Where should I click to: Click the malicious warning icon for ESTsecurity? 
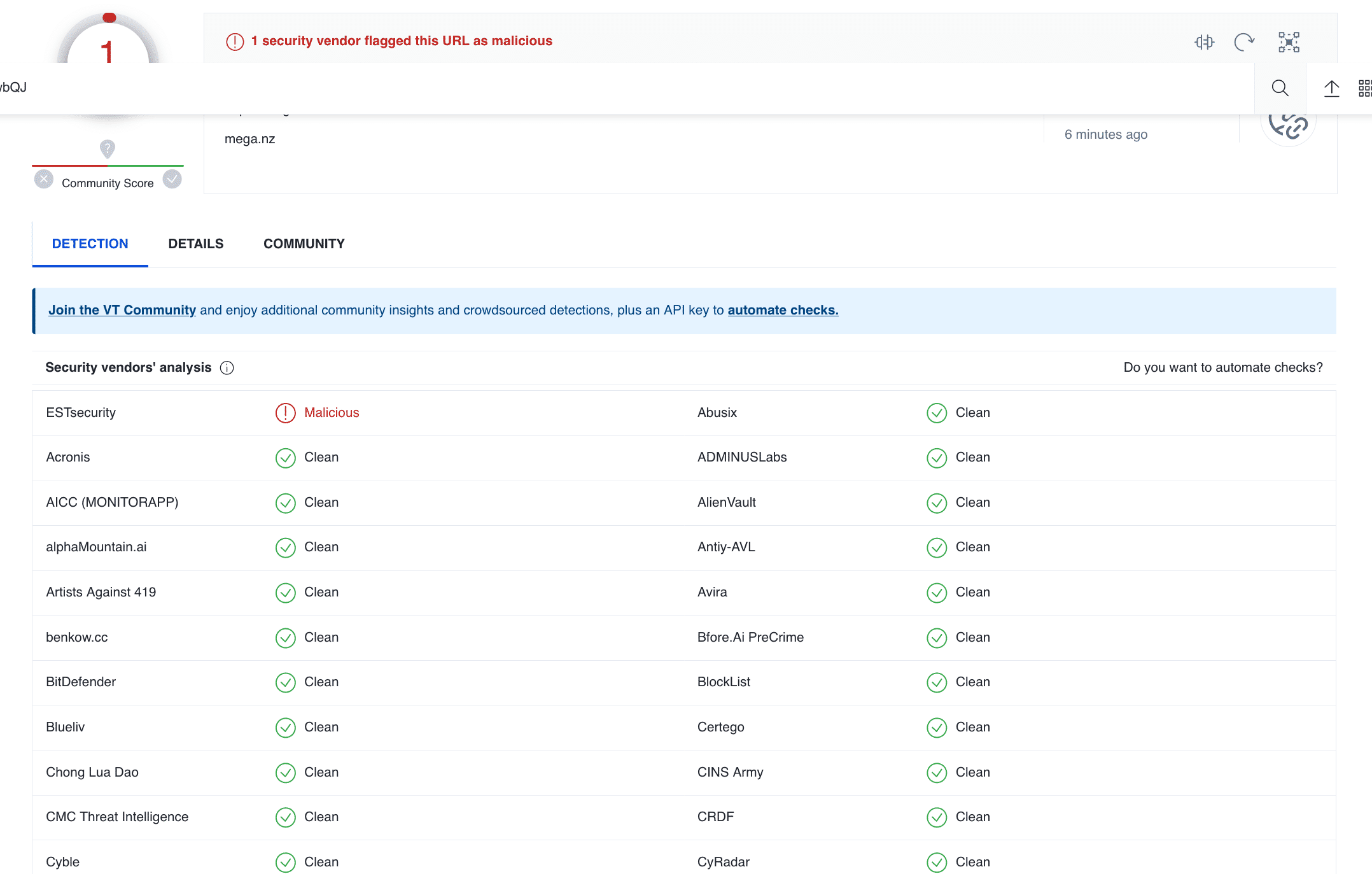285,413
